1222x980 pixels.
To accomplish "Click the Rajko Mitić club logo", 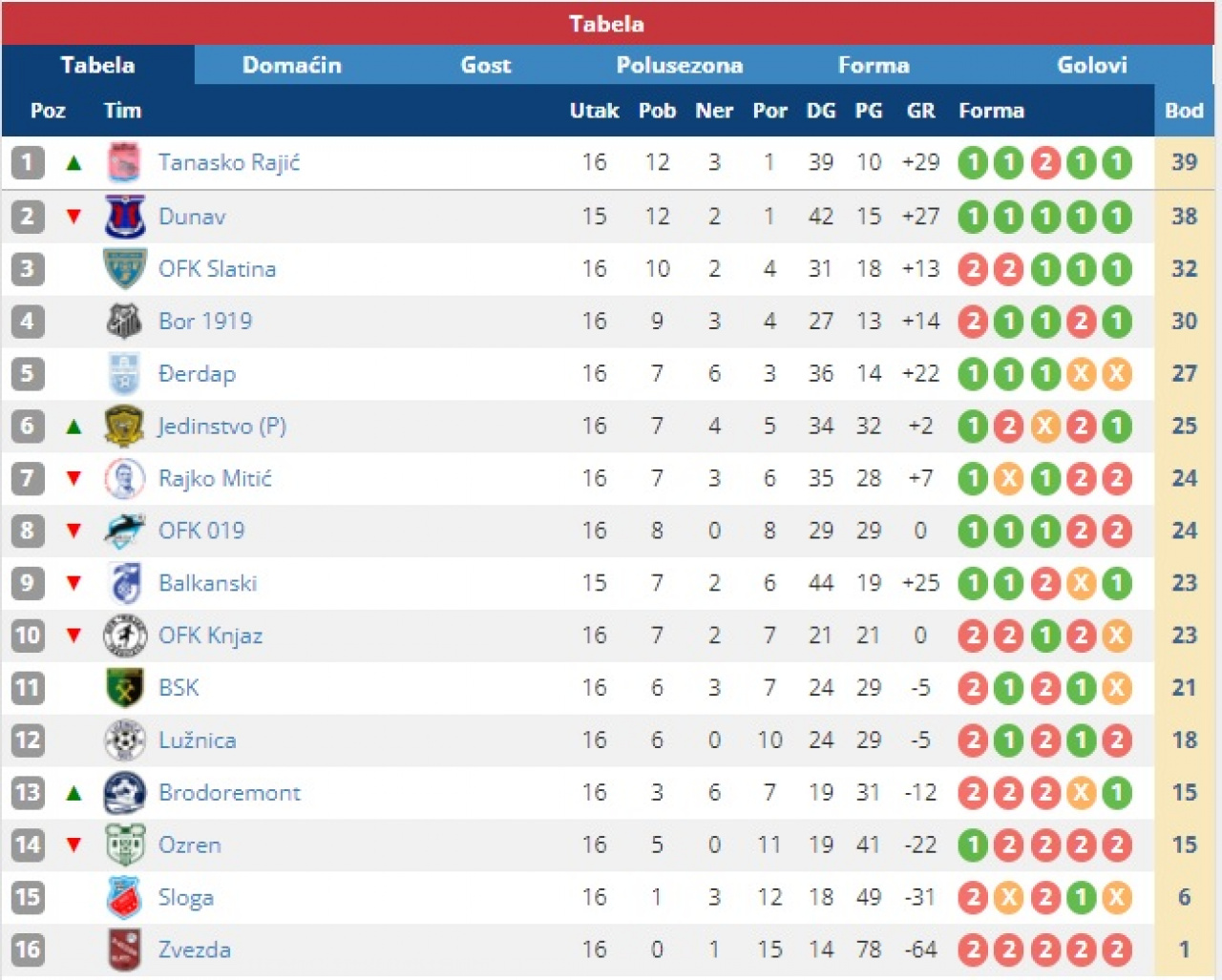I will point(124,479).
